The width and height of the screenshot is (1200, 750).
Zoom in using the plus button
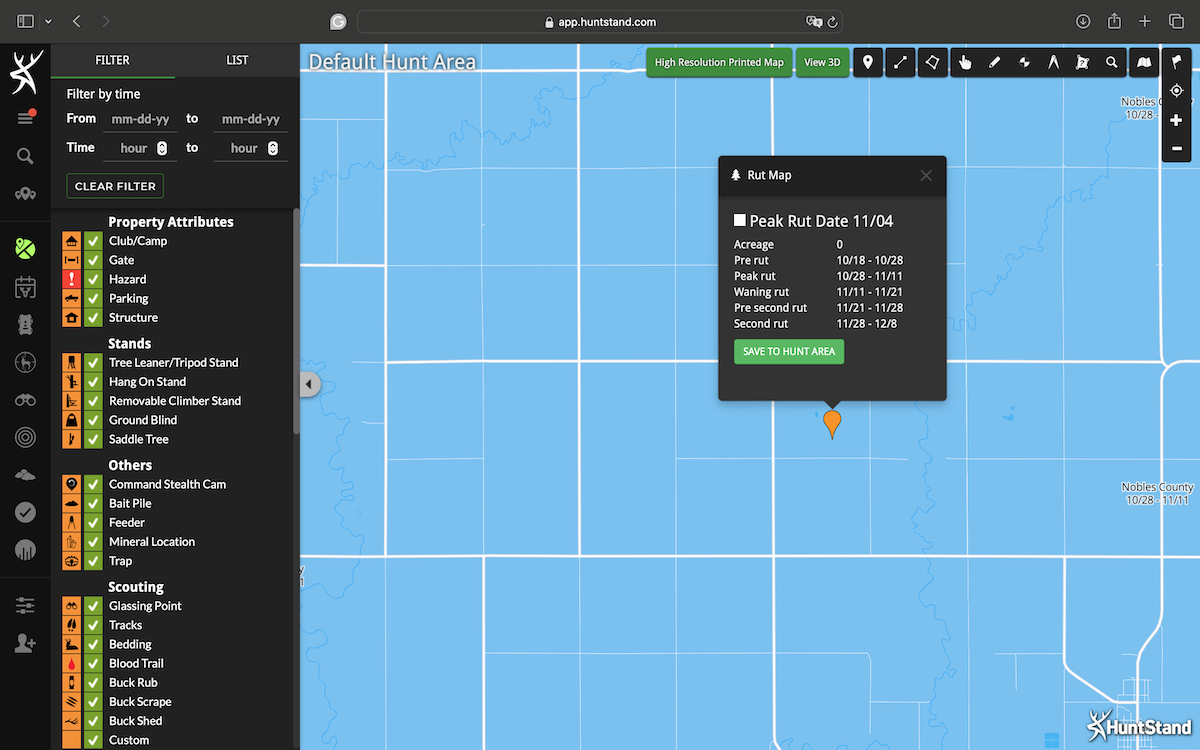click(x=1176, y=120)
